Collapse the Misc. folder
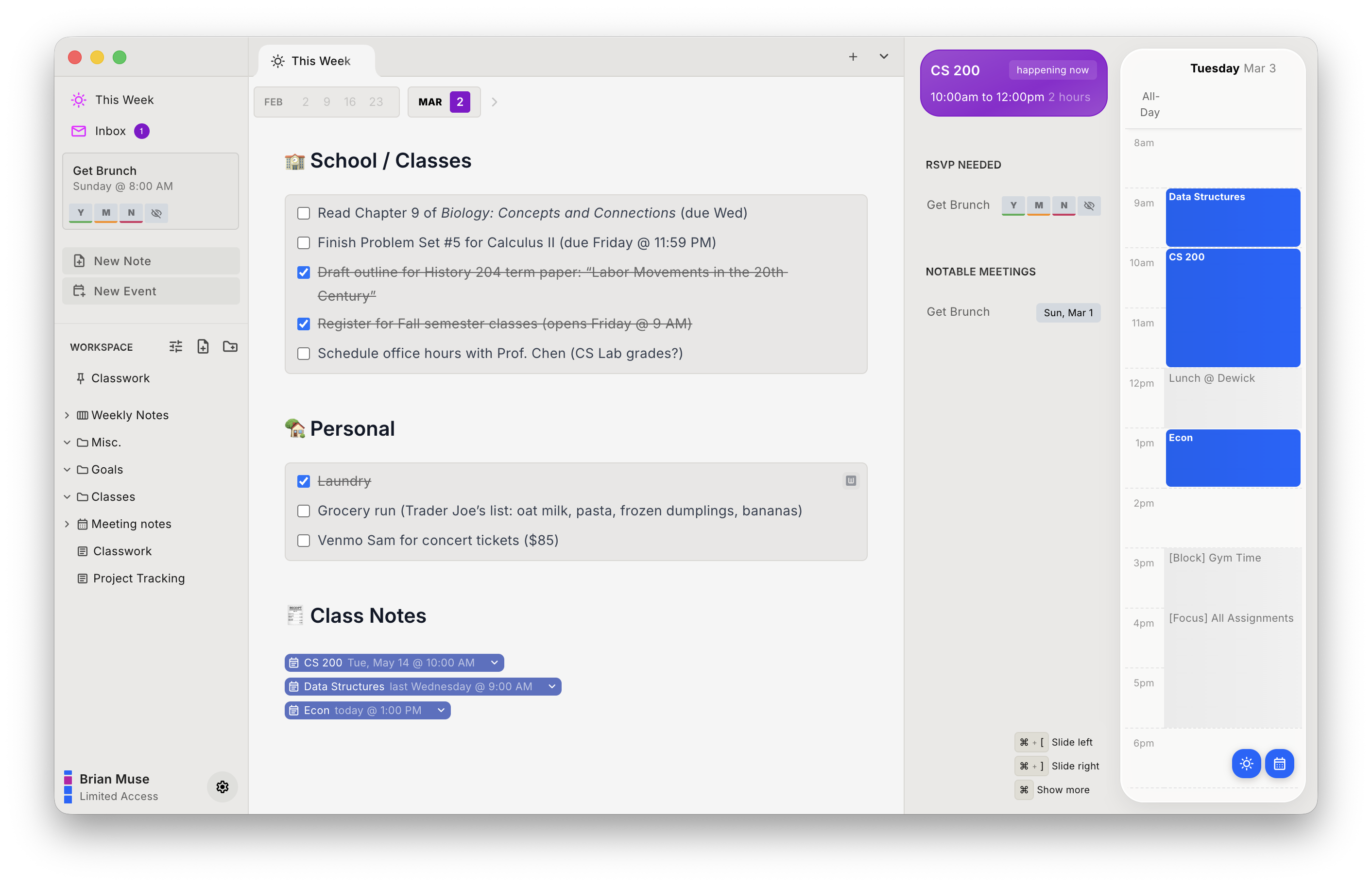This screenshot has width=1372, height=886. click(68, 442)
